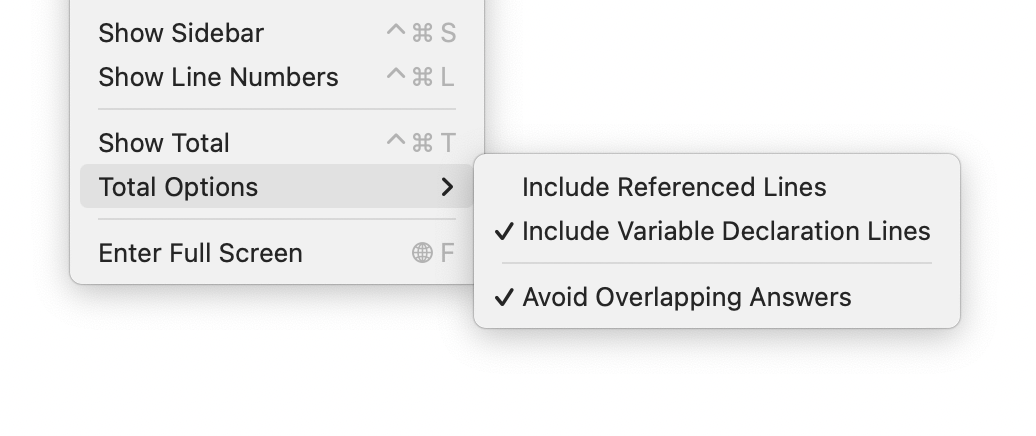Click command symbol on Show Sidebar row
Screen dimensions: 1036x436
tap(422, 33)
